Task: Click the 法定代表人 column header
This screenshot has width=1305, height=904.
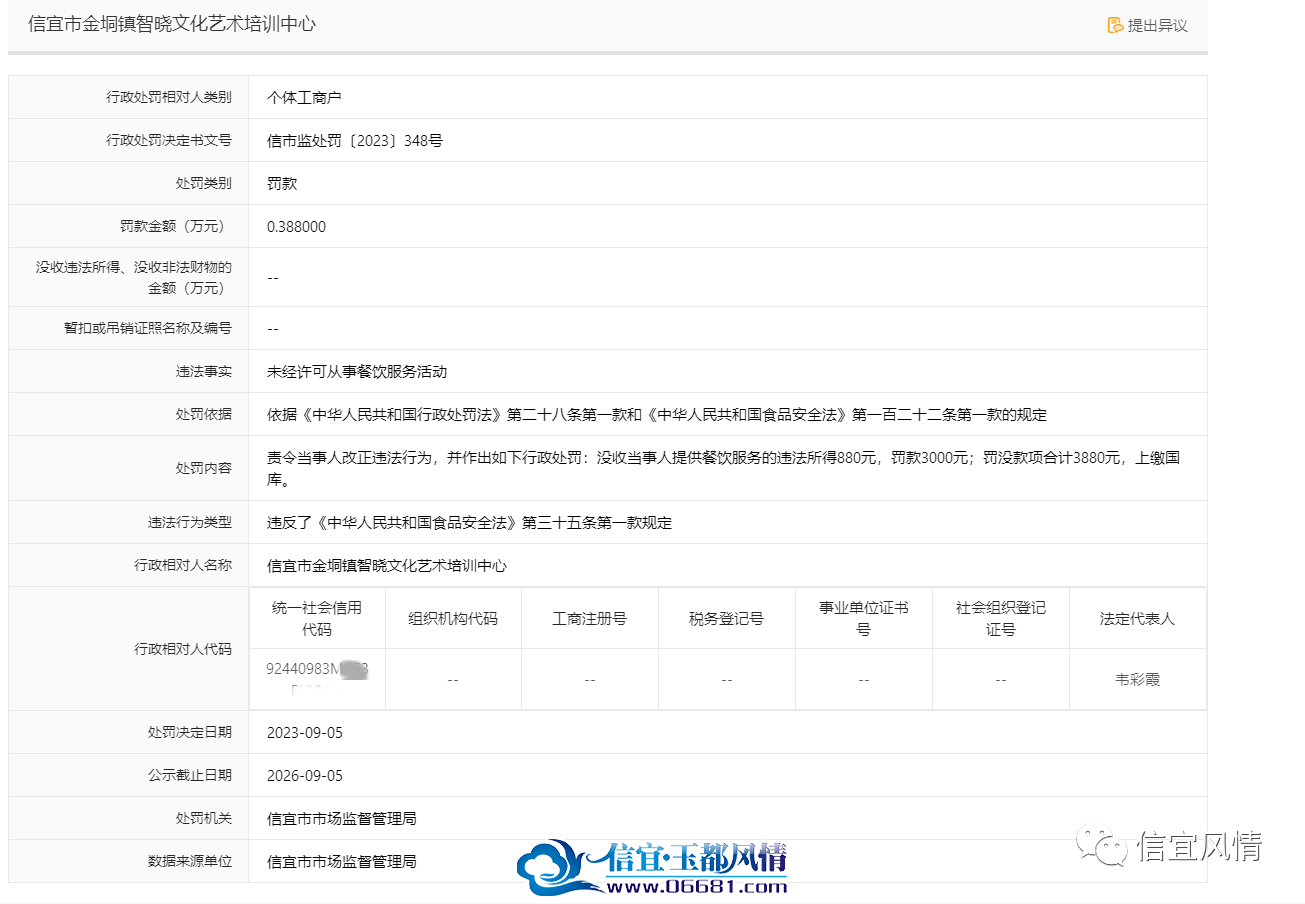Action: click(x=1138, y=618)
